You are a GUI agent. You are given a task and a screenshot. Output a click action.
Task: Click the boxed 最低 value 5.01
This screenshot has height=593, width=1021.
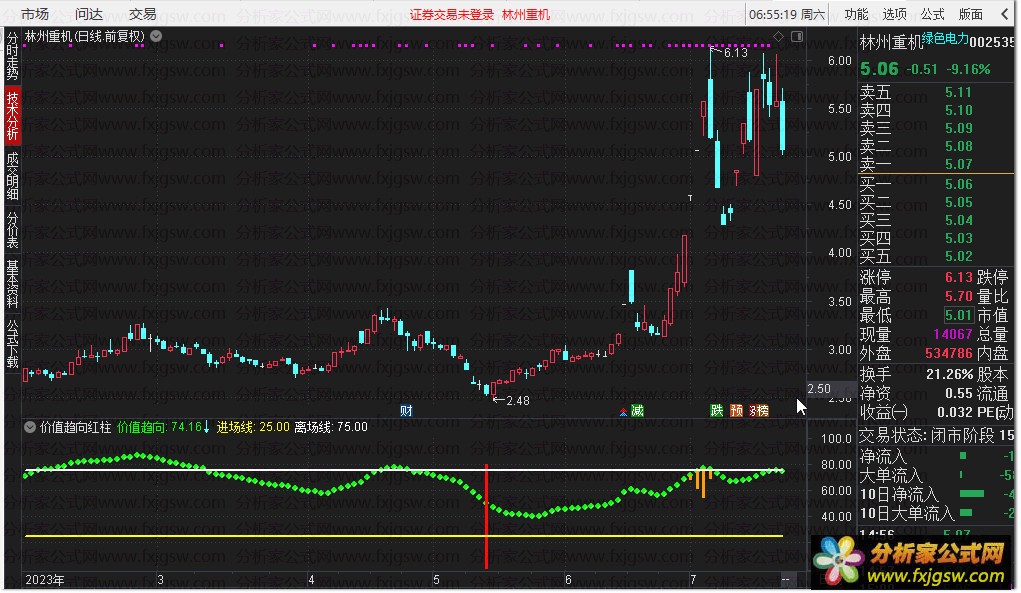point(958,316)
